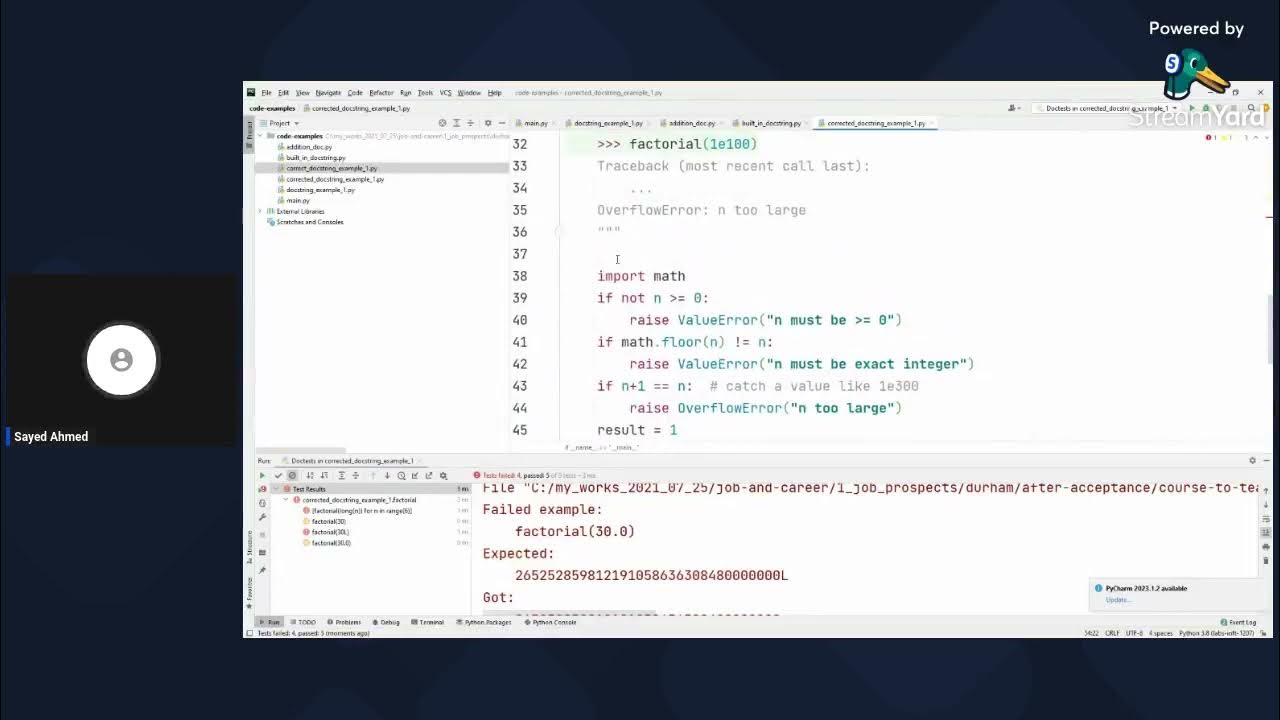This screenshot has width=1280, height=720.
Task: Open the File menu
Action: (266, 92)
